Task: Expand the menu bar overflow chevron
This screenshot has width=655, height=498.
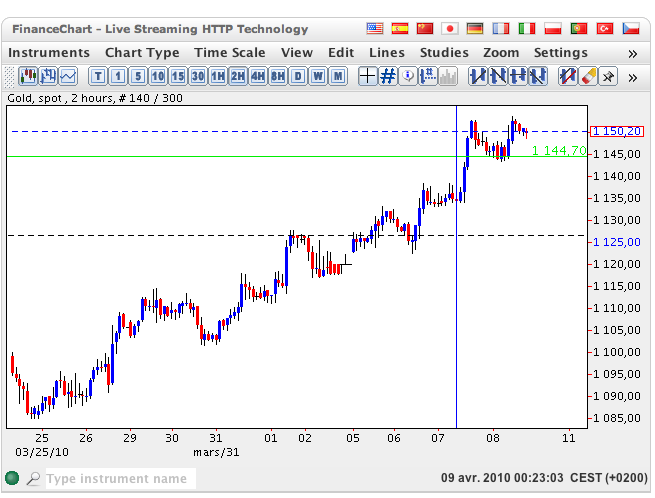Action: pyautogui.click(x=632, y=53)
